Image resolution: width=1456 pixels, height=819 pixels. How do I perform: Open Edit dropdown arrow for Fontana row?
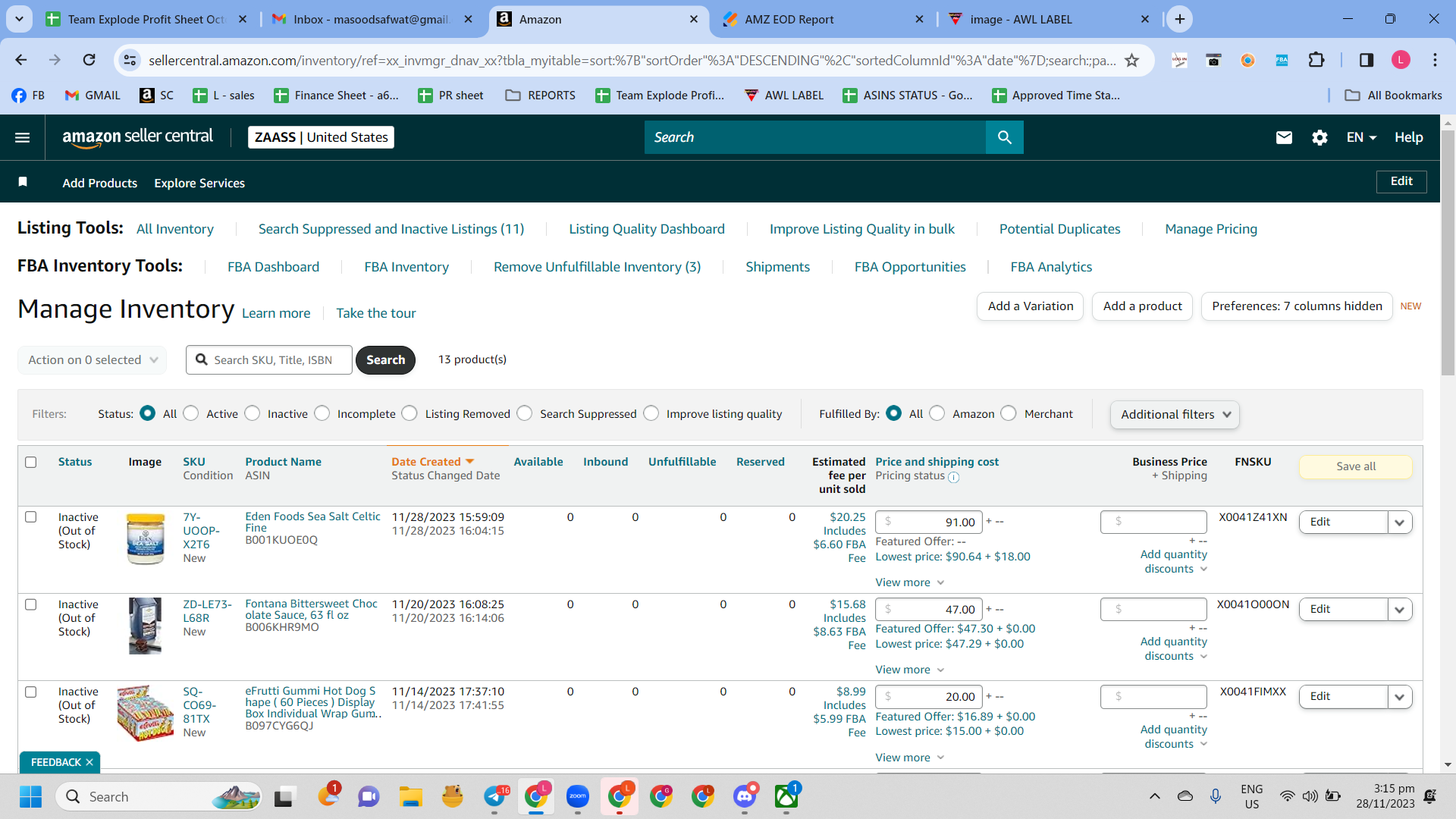1400,609
